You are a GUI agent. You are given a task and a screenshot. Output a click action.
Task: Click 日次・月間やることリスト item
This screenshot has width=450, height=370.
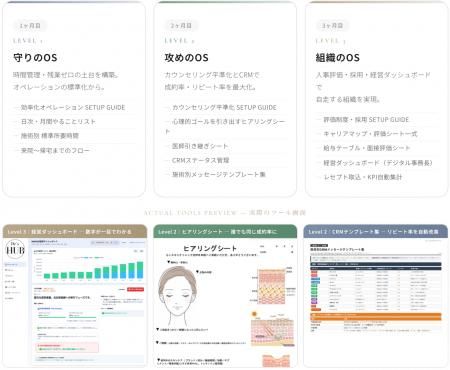pyautogui.click(x=58, y=122)
